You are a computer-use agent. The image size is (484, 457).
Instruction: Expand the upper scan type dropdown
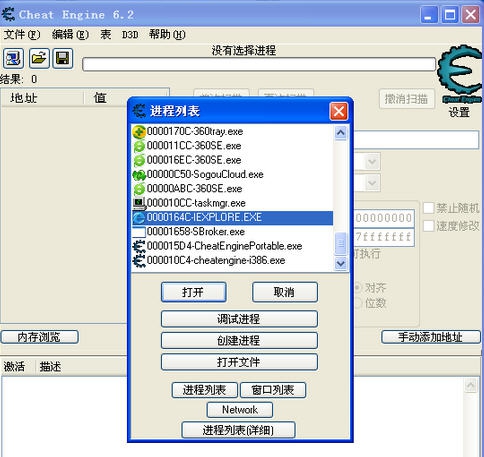coord(372,162)
